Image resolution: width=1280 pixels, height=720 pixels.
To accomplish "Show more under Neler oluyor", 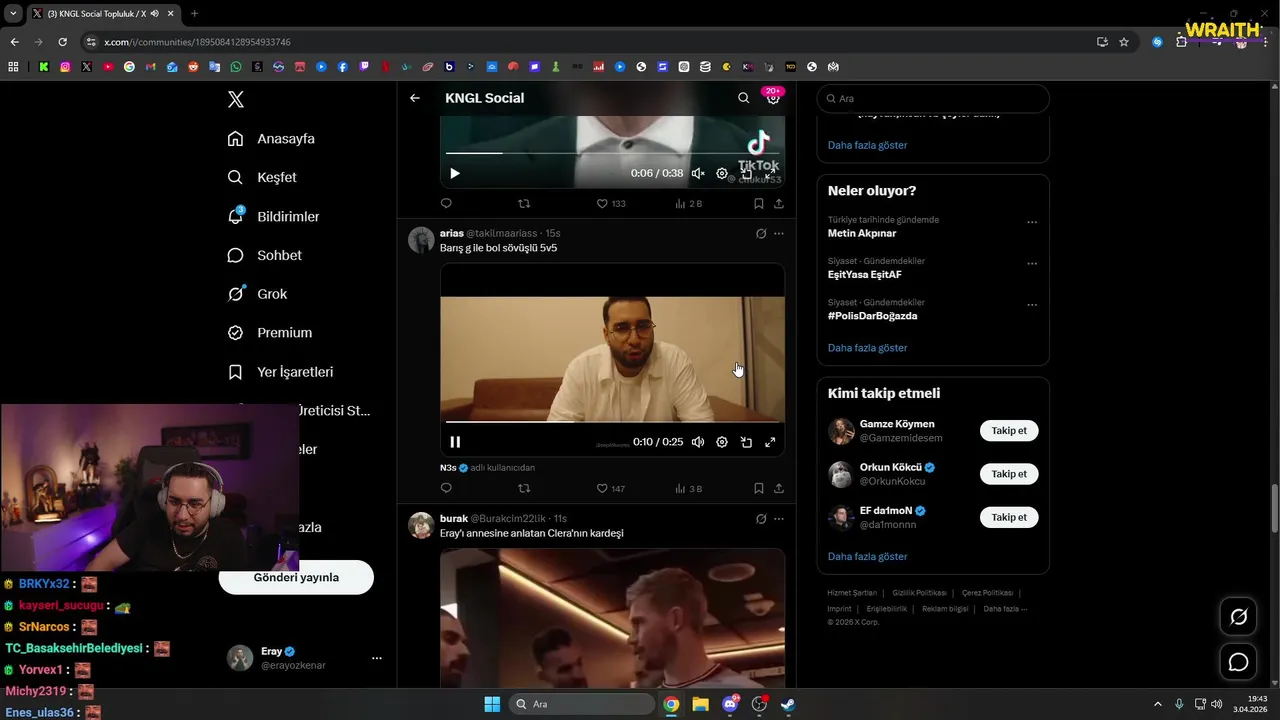I will (x=868, y=348).
